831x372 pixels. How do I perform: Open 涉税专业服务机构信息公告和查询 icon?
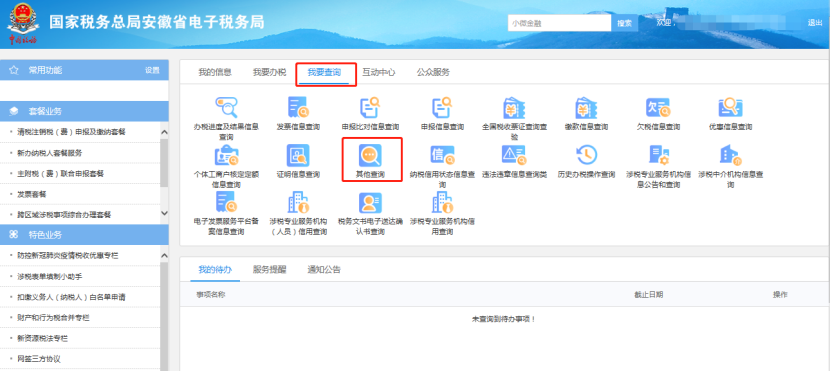tap(658, 155)
